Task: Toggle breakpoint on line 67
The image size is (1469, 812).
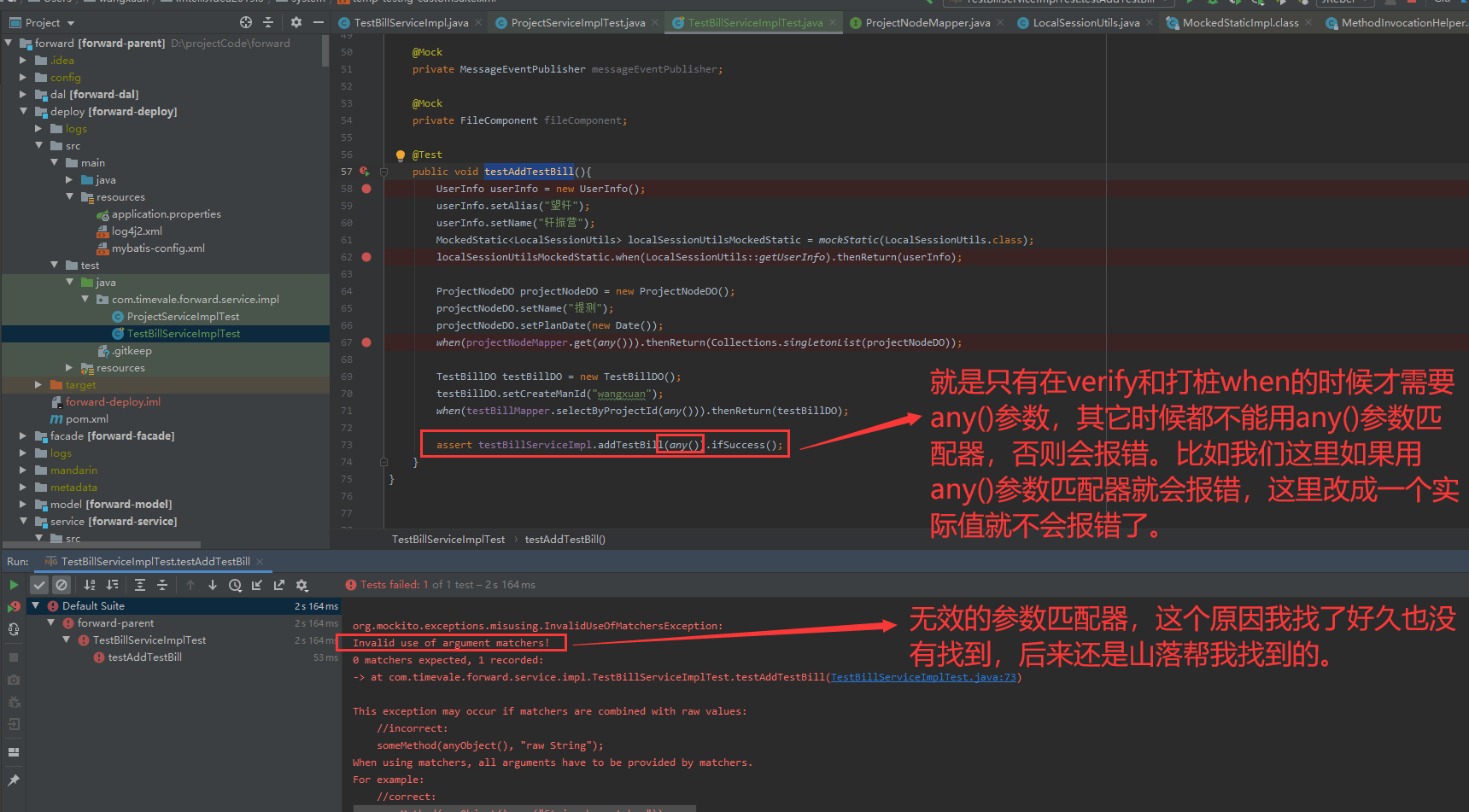Action: click(366, 342)
